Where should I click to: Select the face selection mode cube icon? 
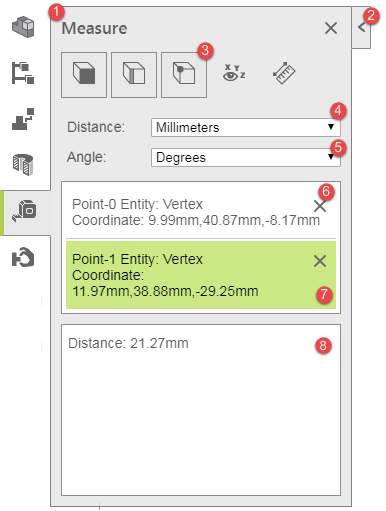[84, 74]
